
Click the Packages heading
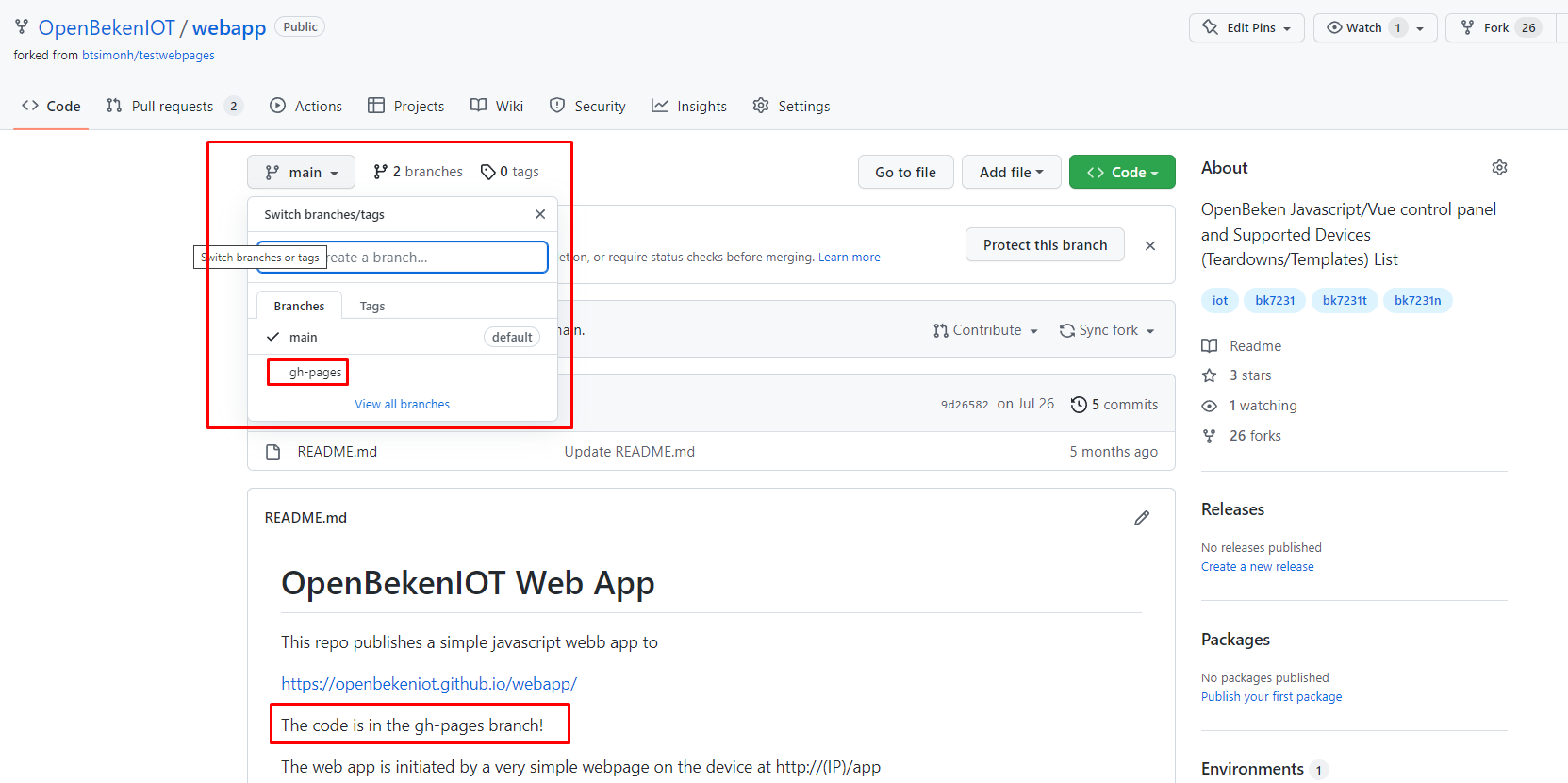(1235, 640)
